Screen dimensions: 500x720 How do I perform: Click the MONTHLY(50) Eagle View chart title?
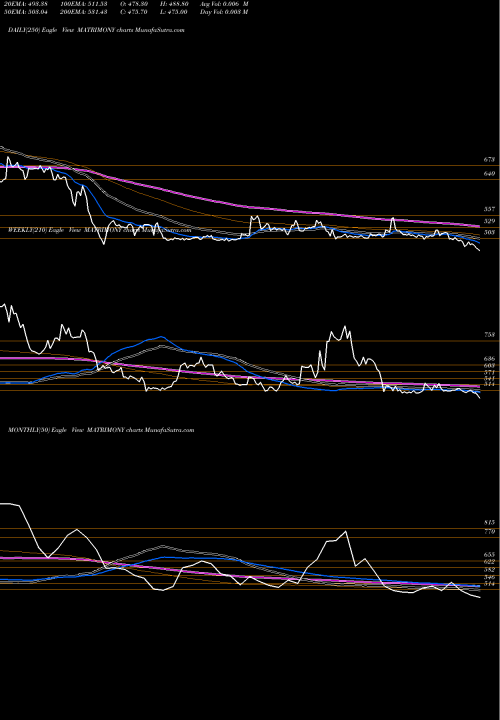101,430
